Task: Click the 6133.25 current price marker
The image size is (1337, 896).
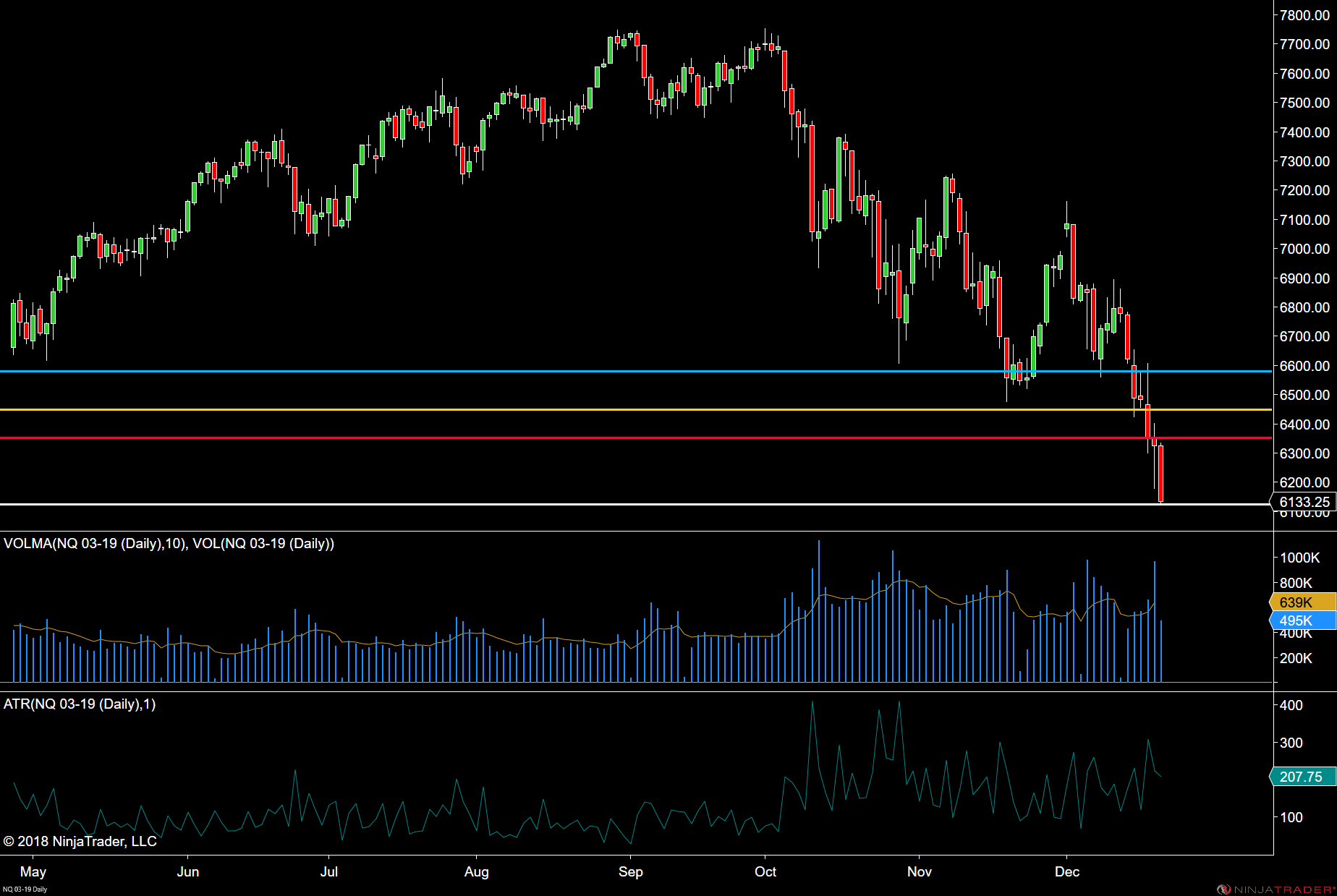Action: [1304, 502]
